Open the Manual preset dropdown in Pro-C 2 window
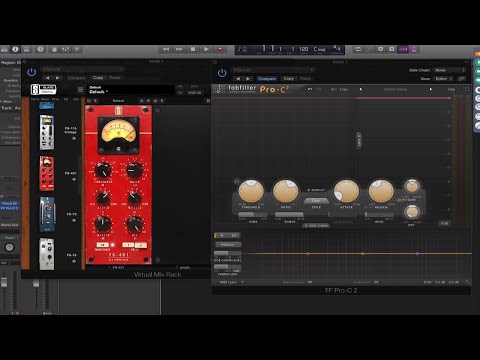The image size is (480, 360). 273,70
